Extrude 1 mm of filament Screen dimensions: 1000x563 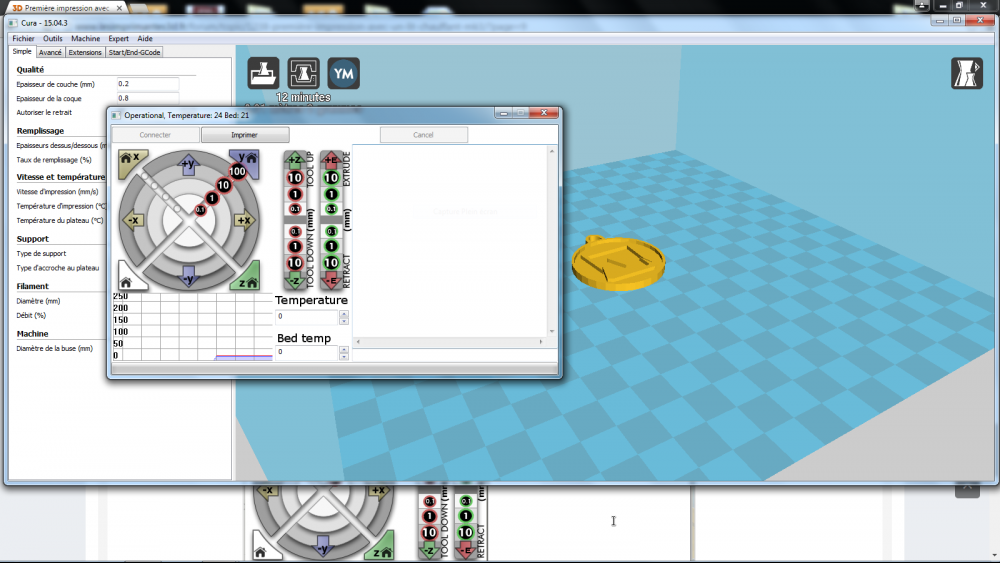tap(331, 194)
